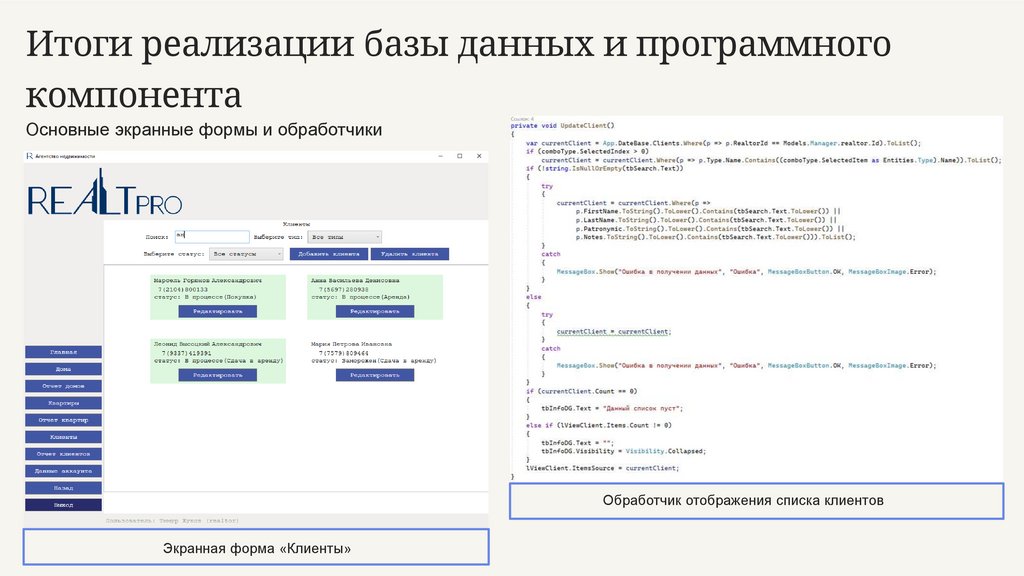The image size is (1024, 576).
Task: Click the Клиенты page heading
Action: click(x=296, y=224)
